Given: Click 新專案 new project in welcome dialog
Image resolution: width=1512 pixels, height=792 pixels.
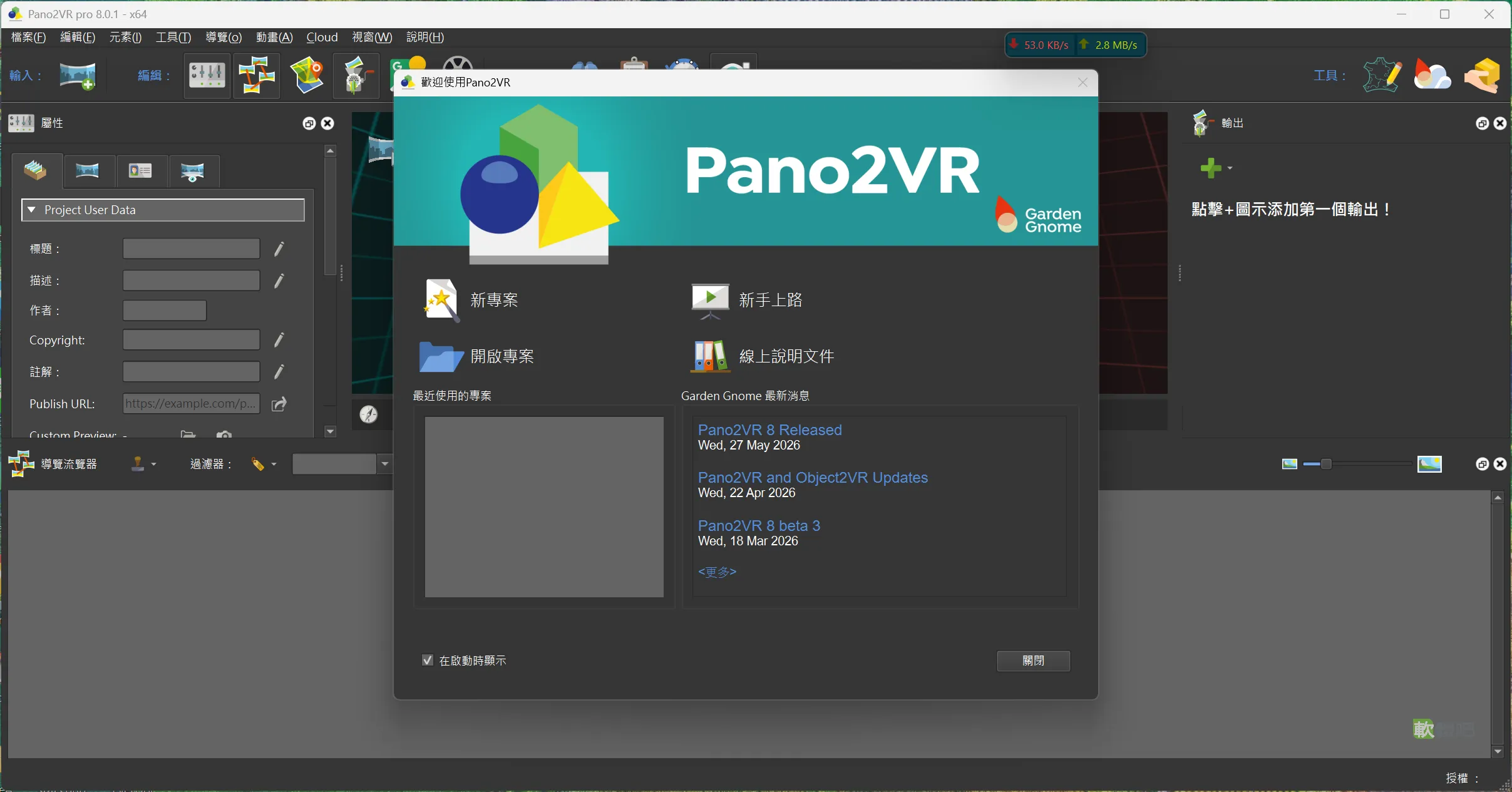Looking at the screenshot, I should point(471,301).
